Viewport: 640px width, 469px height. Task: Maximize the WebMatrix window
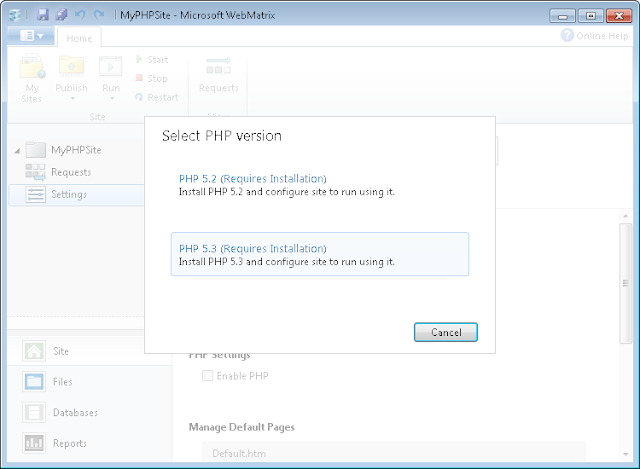pyautogui.click(x=590, y=16)
